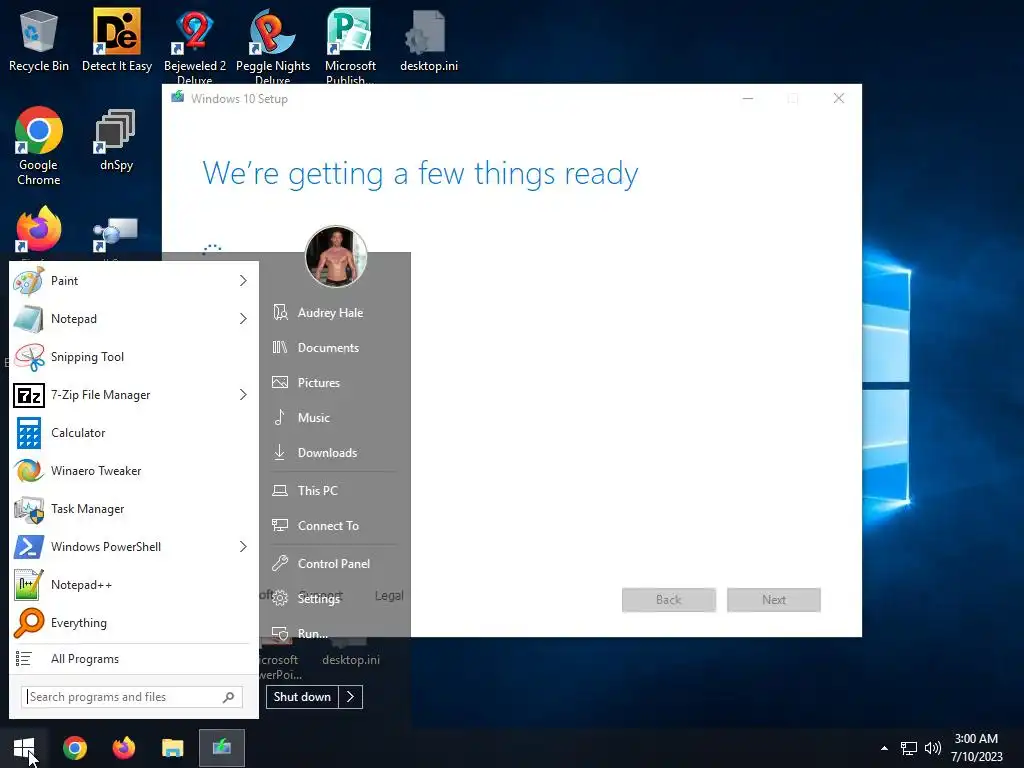Select the Google Chrome desktop icon
Screen dimensions: 1024x768
pyautogui.click(x=39, y=147)
